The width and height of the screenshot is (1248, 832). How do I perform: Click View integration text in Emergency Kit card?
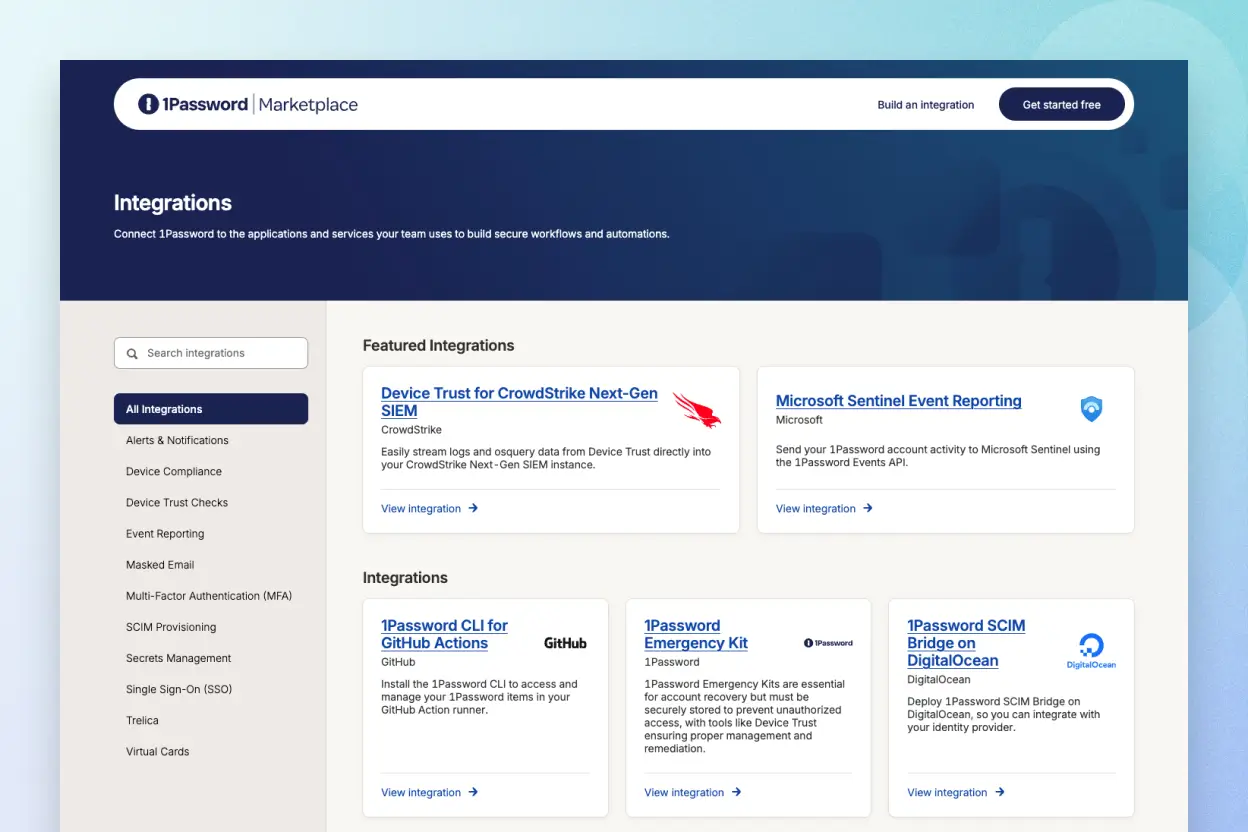pyautogui.click(x=684, y=793)
